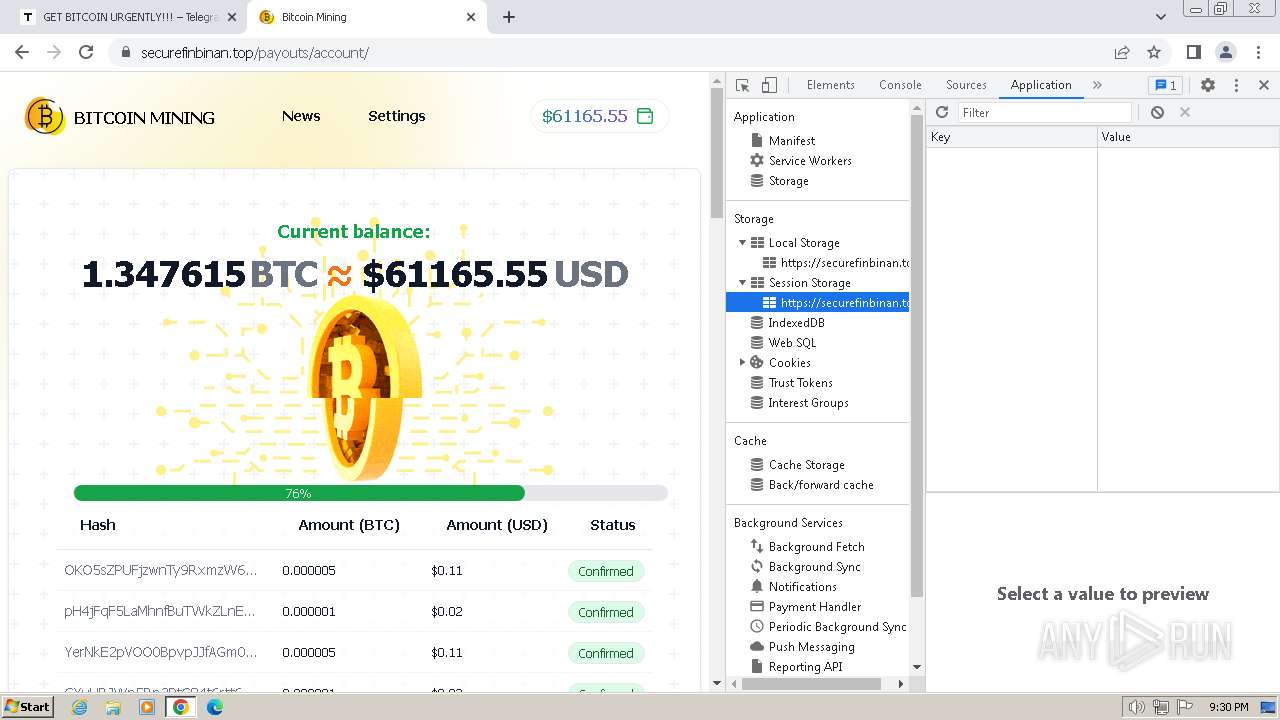
Task: Select Trust Tokens item
Action: 800,383
